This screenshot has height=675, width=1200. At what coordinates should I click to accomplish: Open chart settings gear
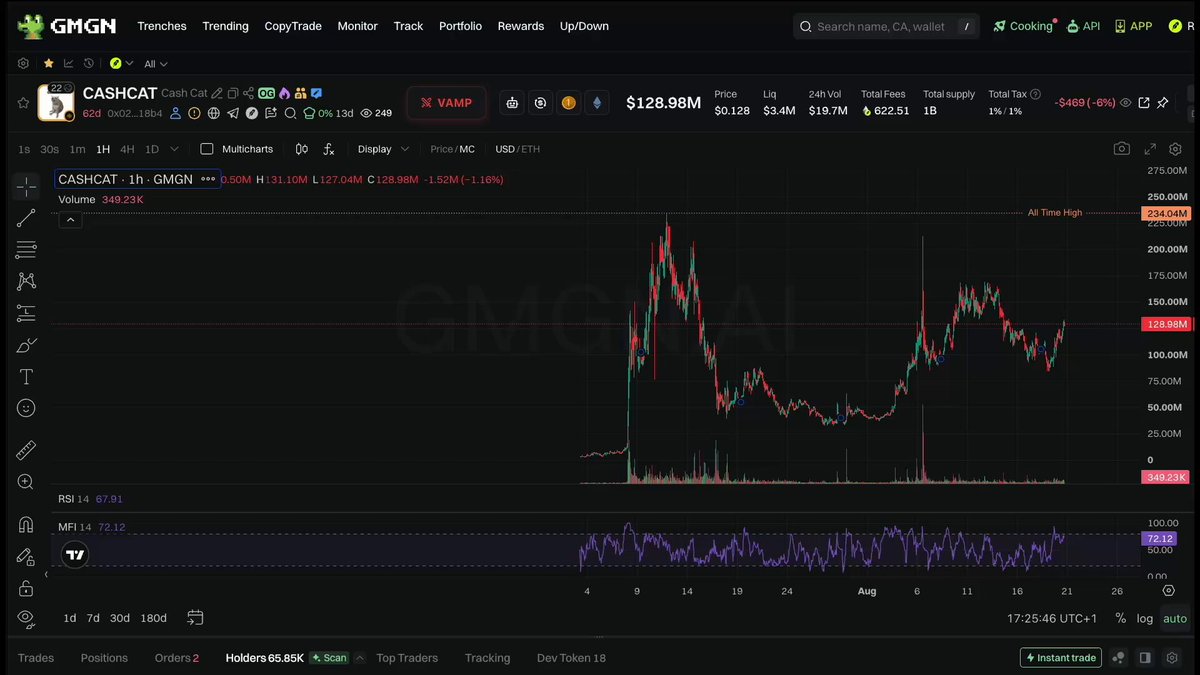(1175, 149)
